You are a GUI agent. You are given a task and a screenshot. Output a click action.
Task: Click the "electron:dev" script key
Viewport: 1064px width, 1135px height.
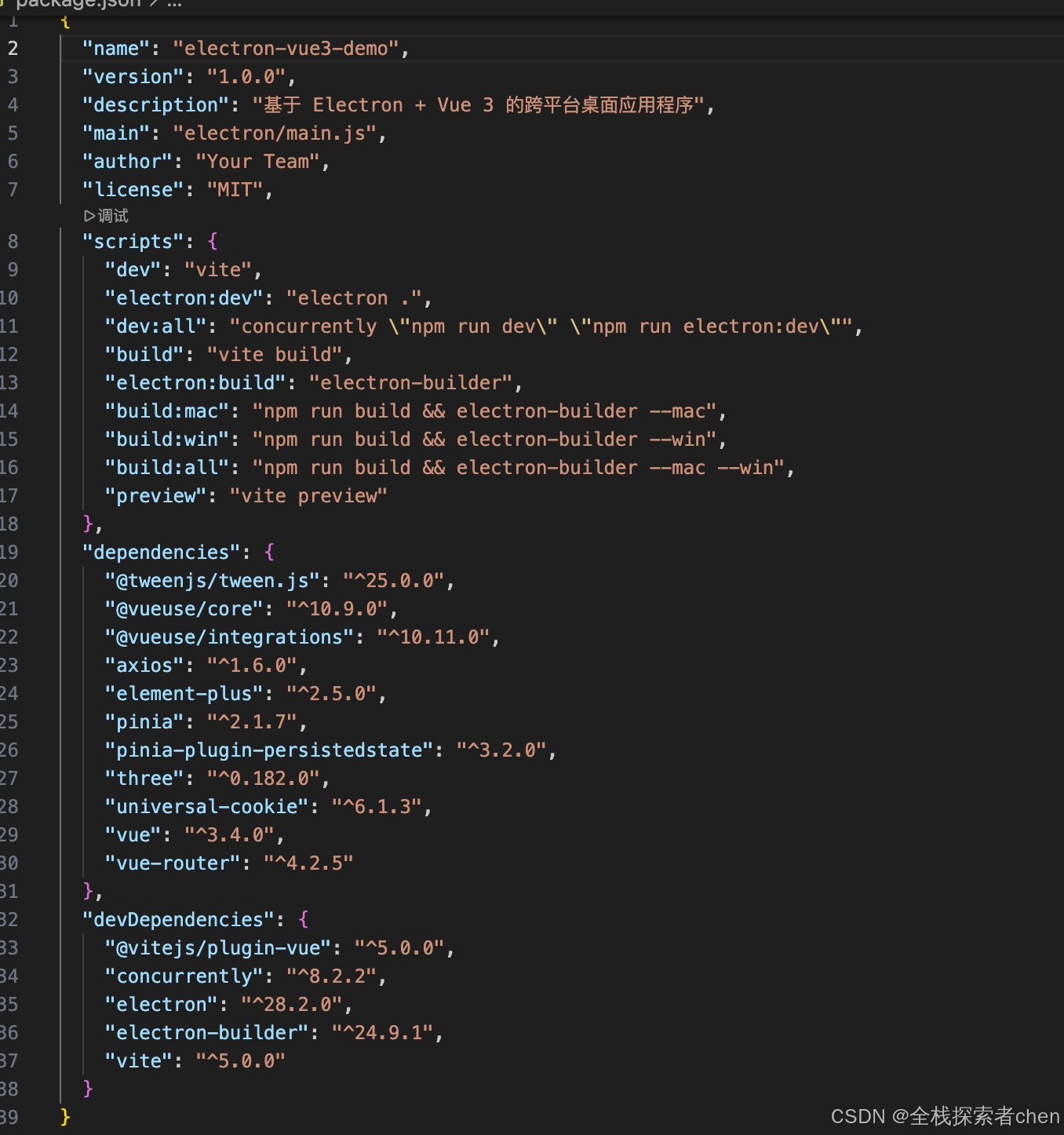184,298
